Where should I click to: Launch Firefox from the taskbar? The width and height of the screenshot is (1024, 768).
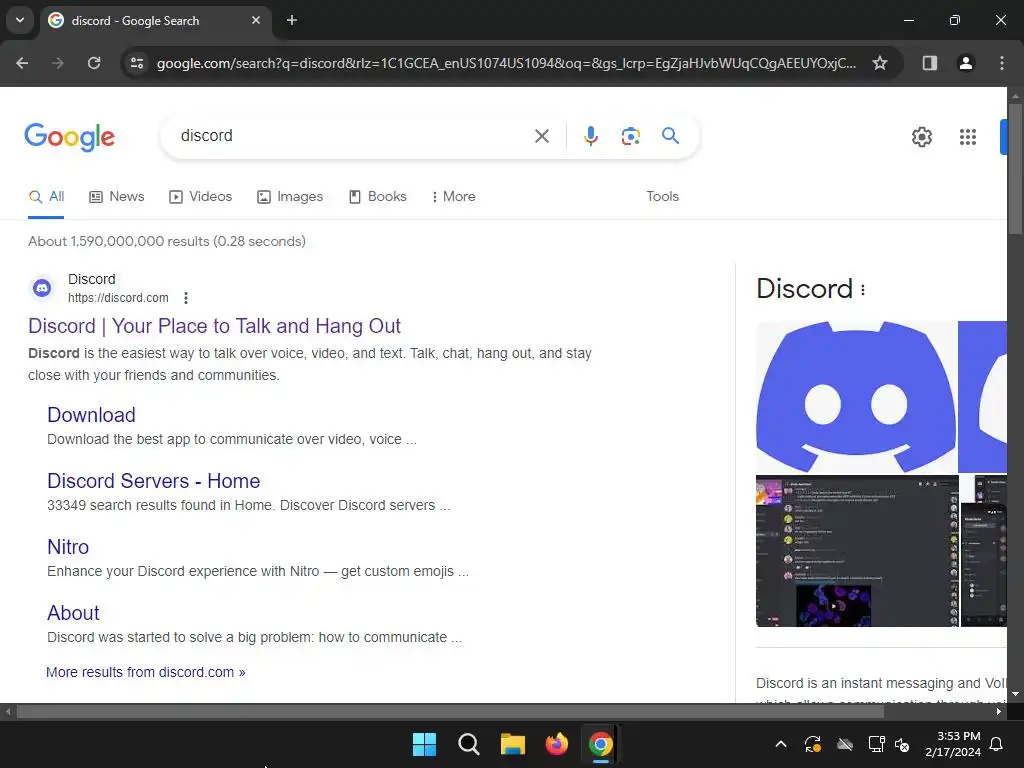coord(556,744)
